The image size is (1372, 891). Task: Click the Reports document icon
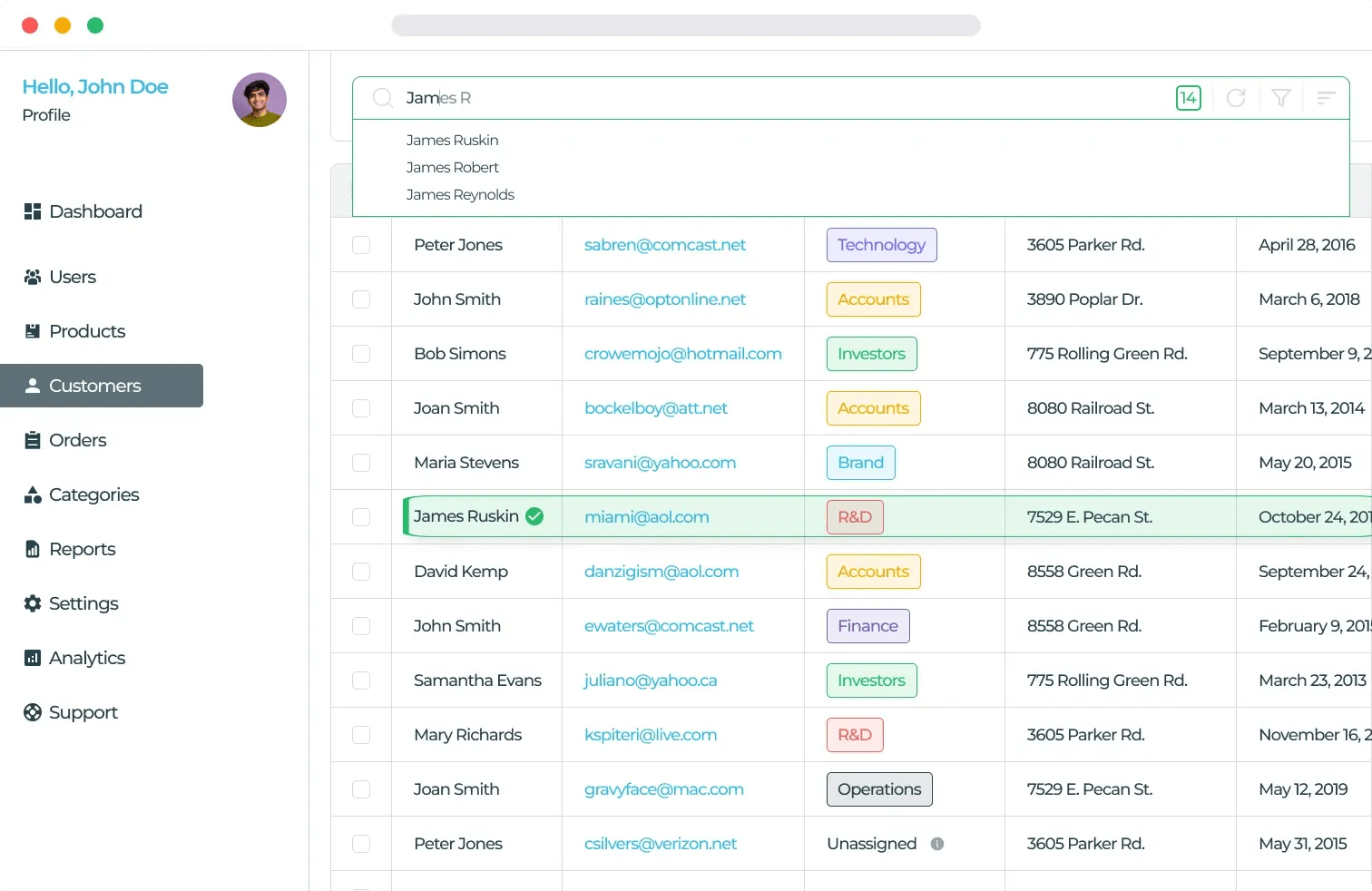point(33,549)
